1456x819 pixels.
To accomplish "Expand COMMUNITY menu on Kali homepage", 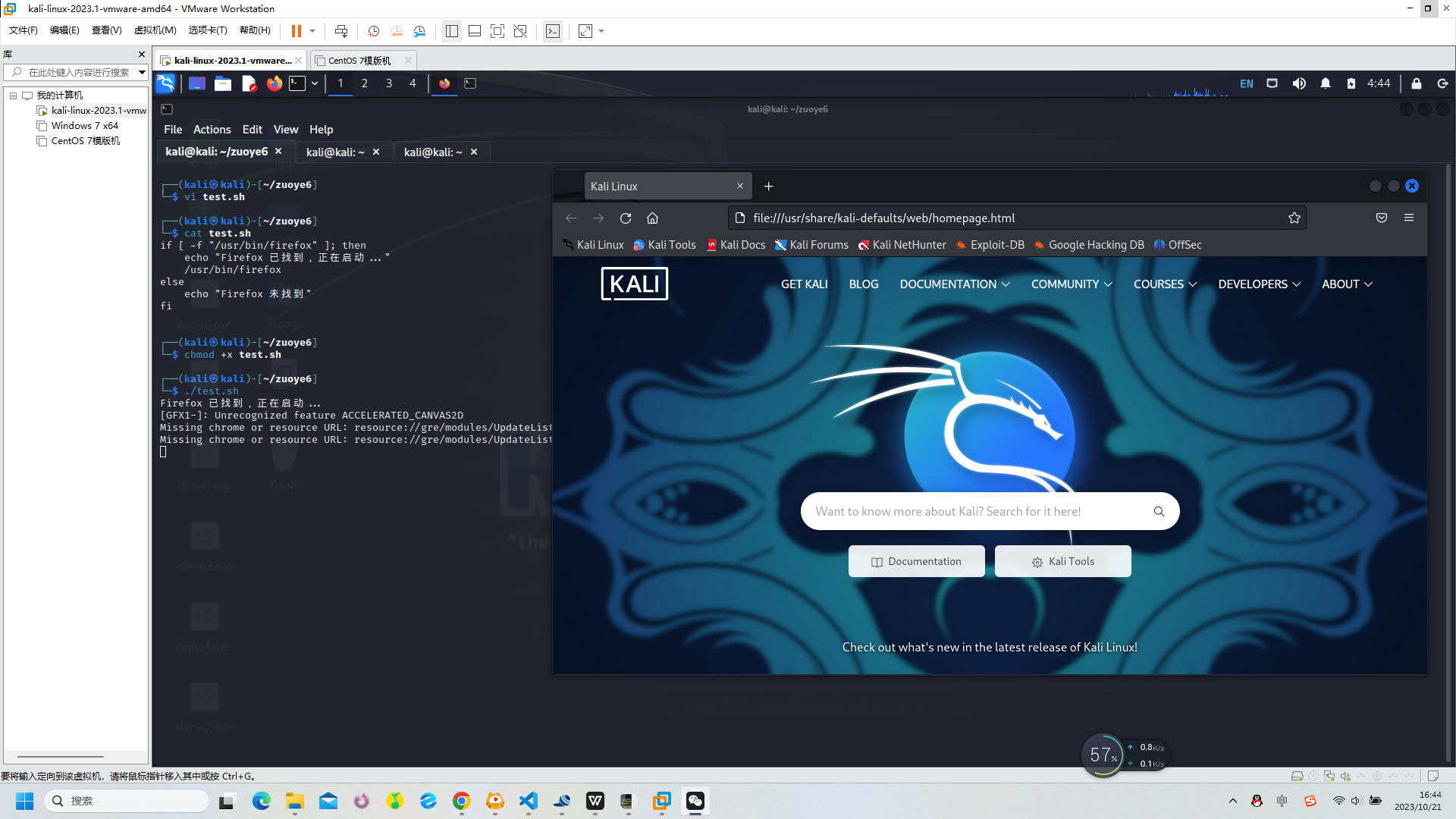I will pos(1071,284).
